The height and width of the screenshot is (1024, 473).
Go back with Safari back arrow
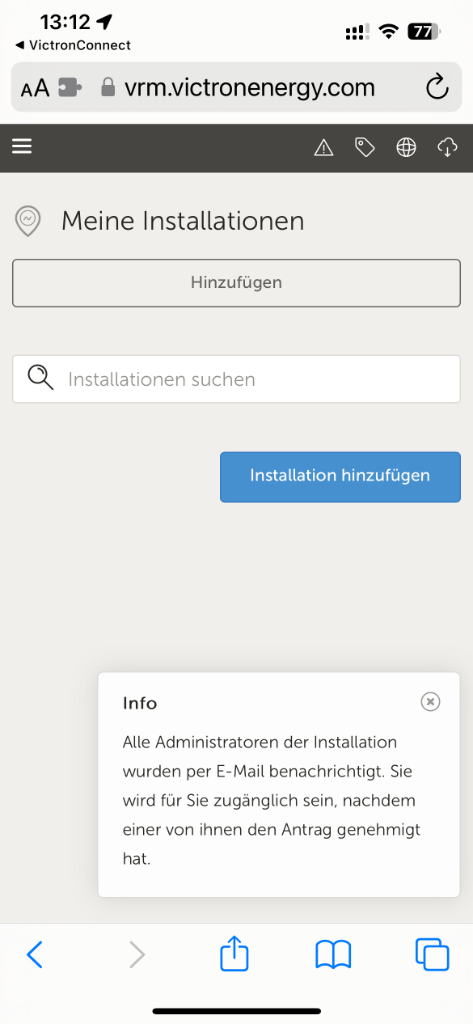click(x=35, y=955)
